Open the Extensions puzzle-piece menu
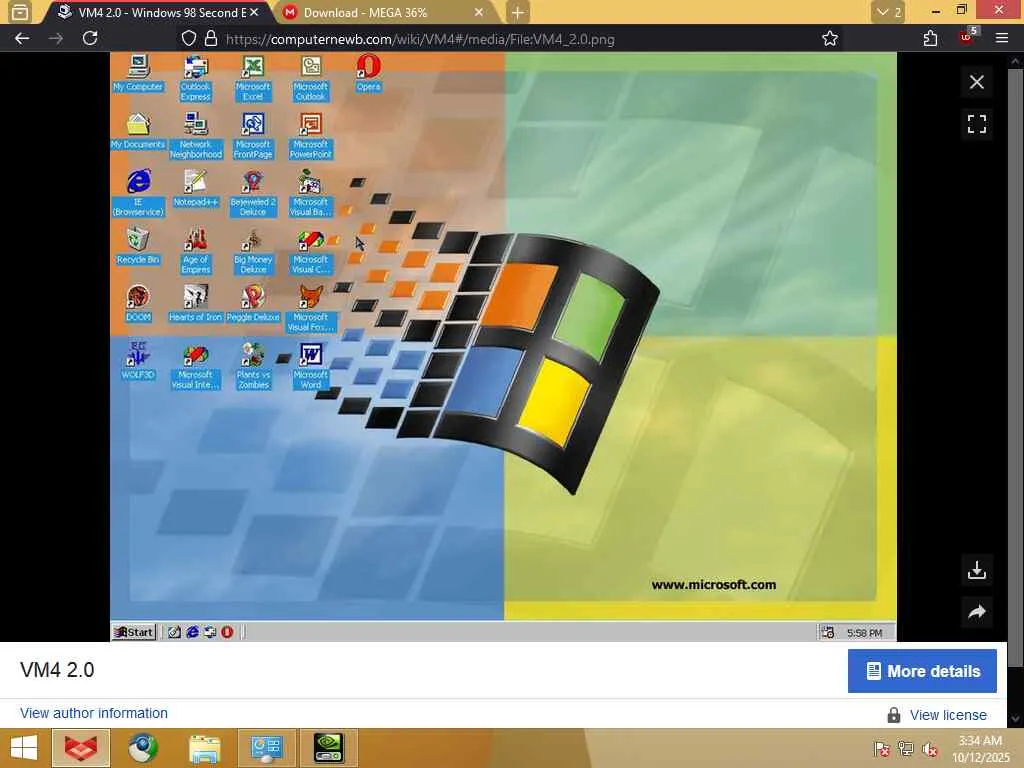Viewport: 1024px width, 768px height. 930,39
